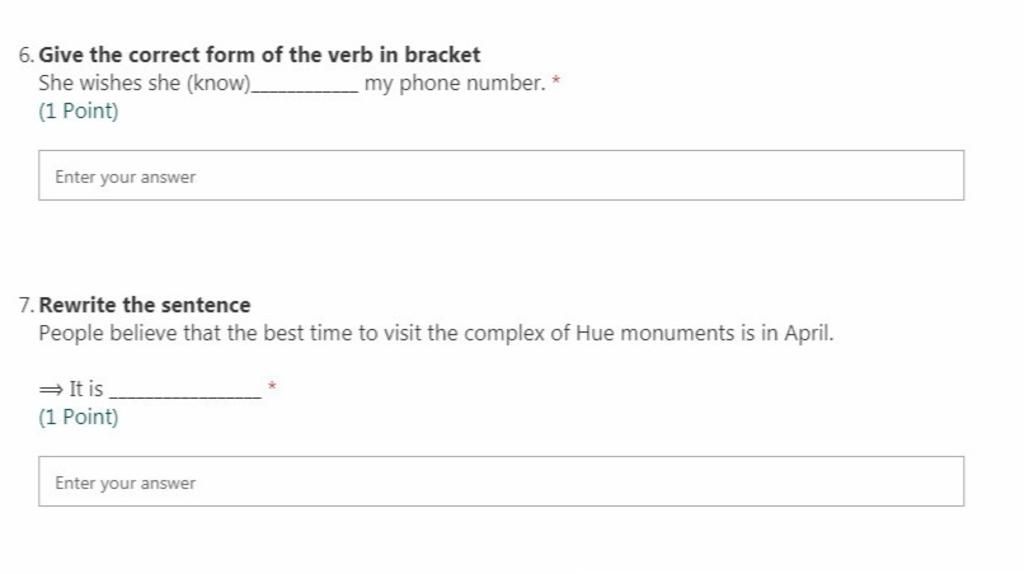Click the red asterisk after 'It is' blank
Viewport: 1024px width, 574px height.
272,386
